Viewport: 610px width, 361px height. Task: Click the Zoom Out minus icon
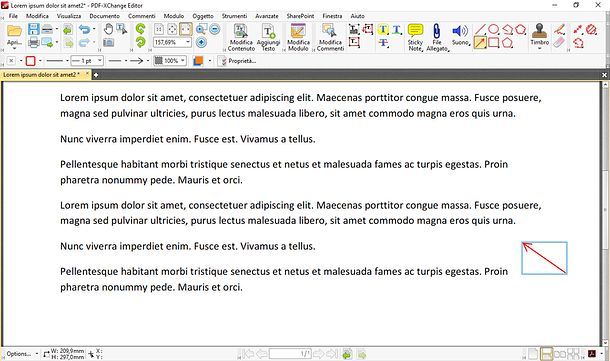(x=214, y=29)
